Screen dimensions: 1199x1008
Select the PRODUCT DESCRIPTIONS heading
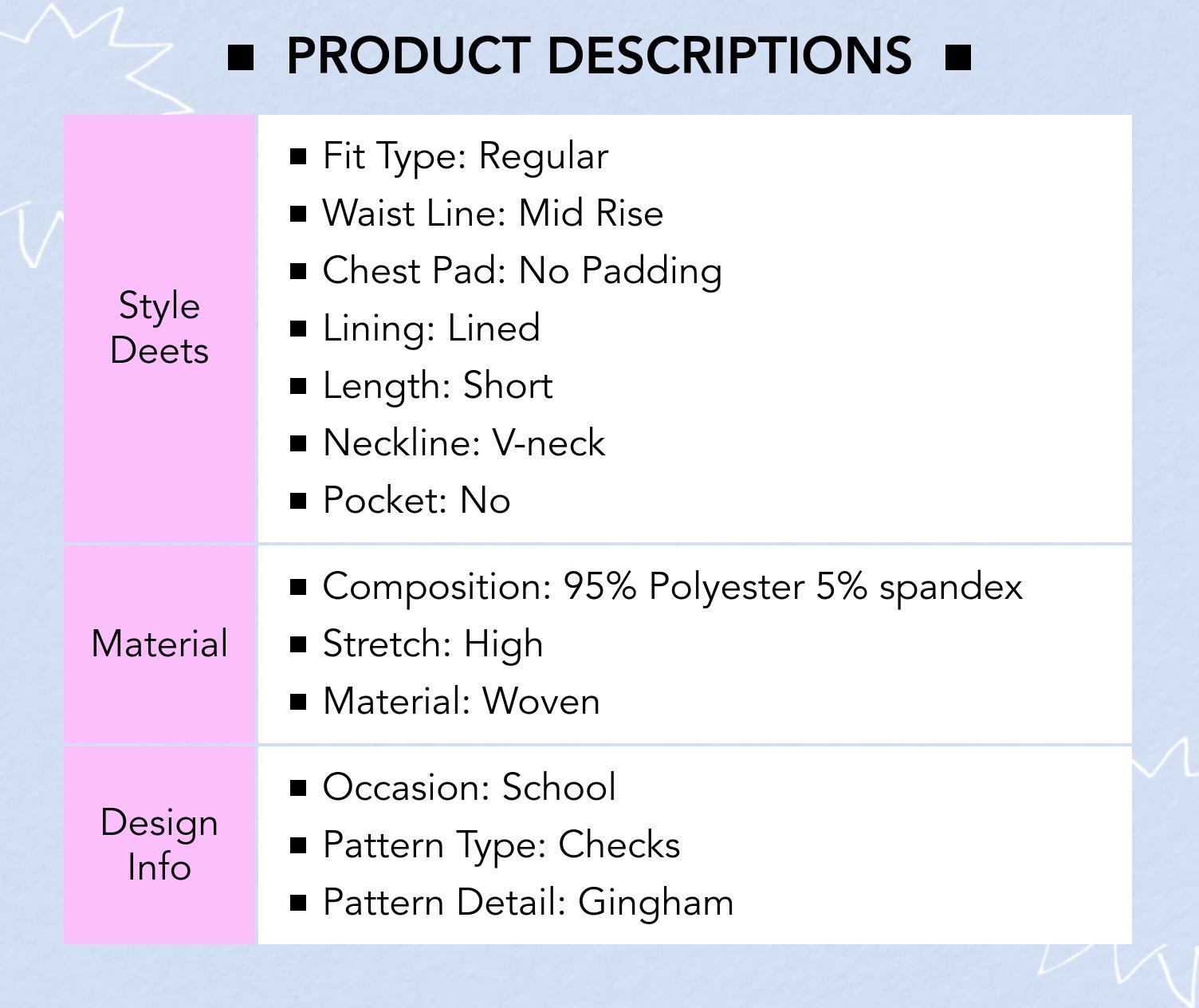pyautogui.click(x=599, y=56)
